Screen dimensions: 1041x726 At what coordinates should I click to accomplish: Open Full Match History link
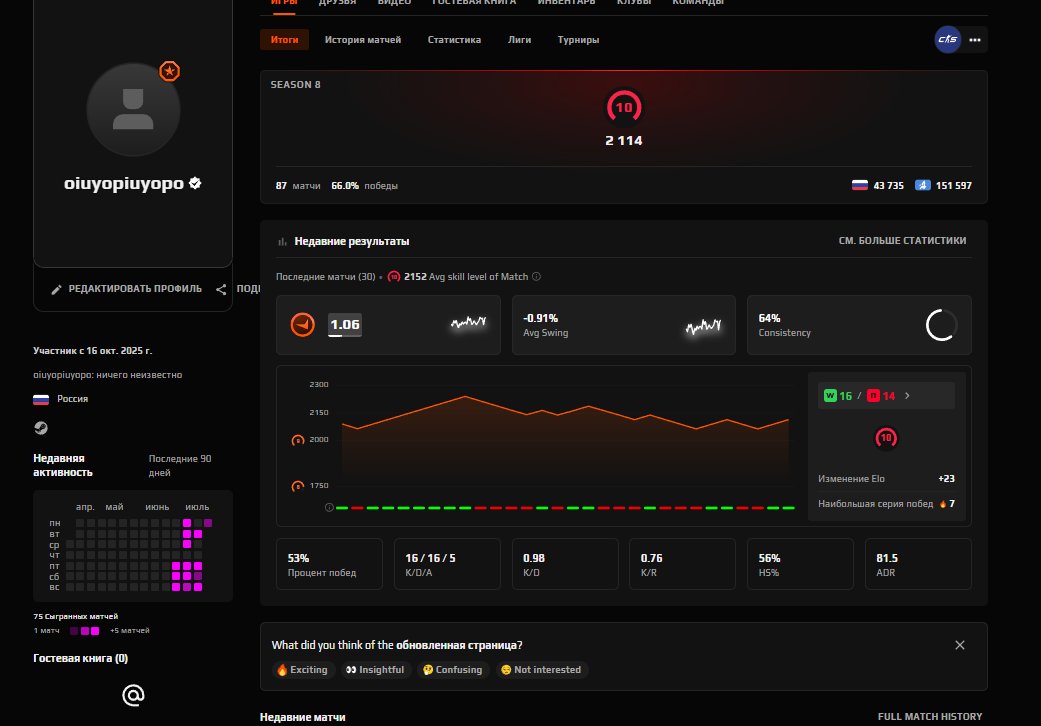click(929, 717)
